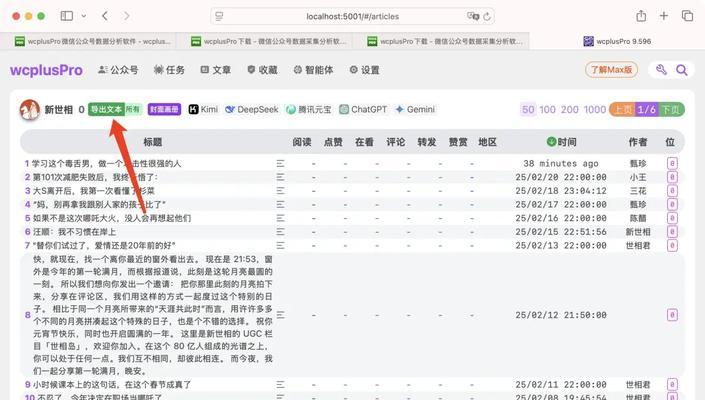The width and height of the screenshot is (705, 400).
Task: Open the 智能体 menu
Action: tap(313, 70)
